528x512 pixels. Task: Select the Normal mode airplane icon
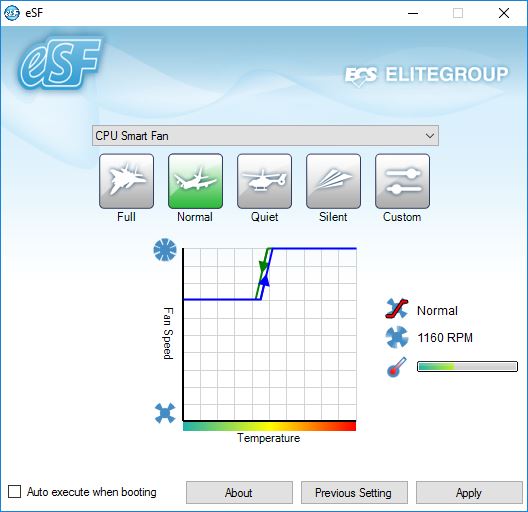[195, 181]
